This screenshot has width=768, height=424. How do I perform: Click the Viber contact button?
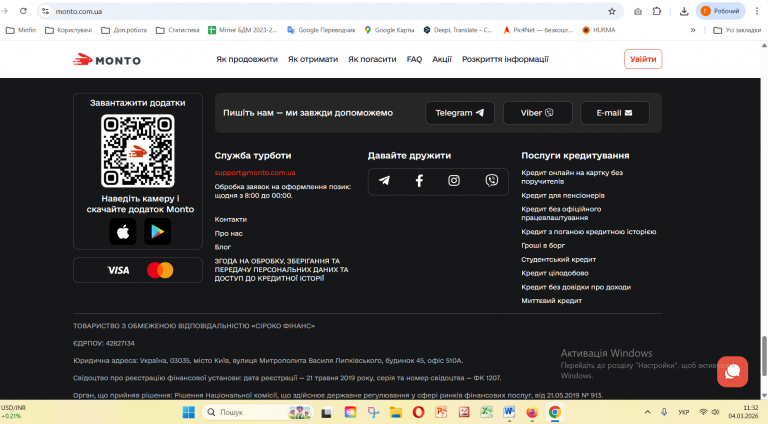(537, 113)
